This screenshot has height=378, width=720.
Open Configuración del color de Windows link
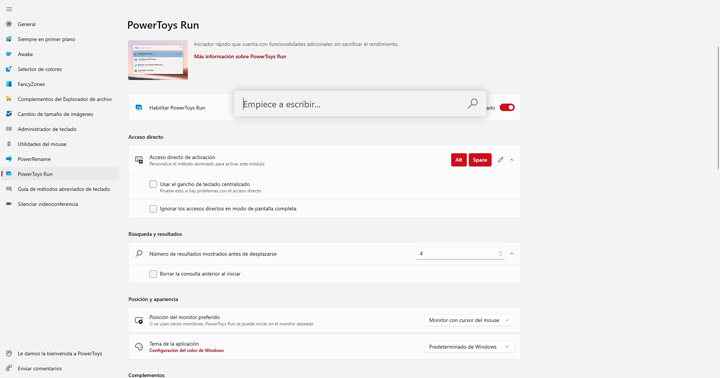pos(186,350)
